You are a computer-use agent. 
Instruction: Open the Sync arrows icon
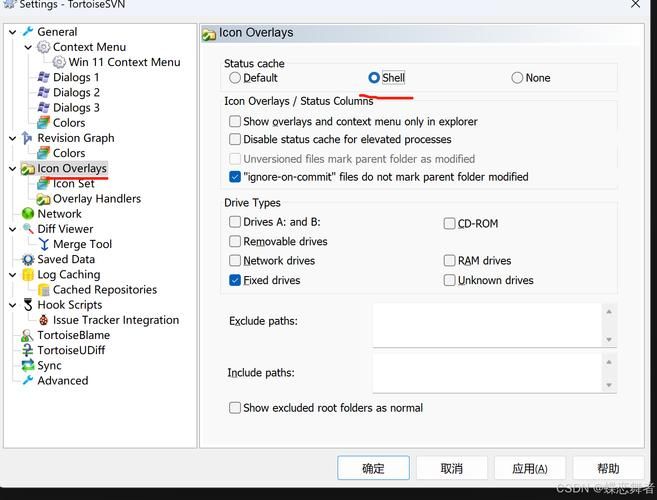coord(28,365)
